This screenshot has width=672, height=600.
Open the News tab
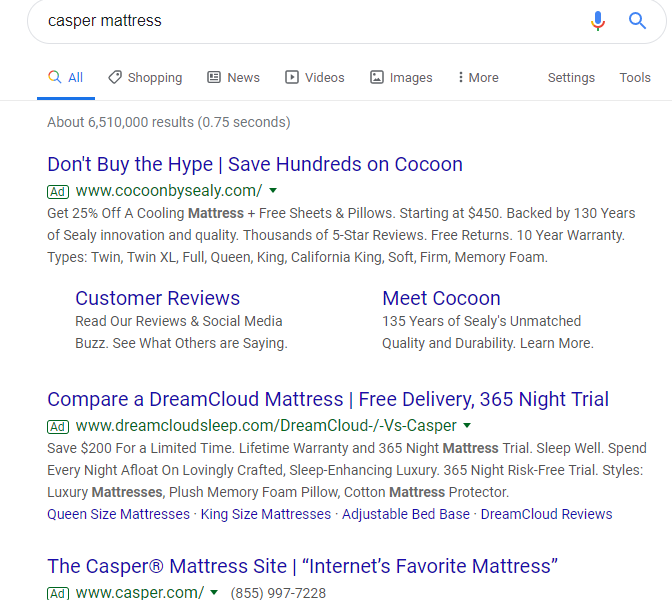(x=234, y=78)
